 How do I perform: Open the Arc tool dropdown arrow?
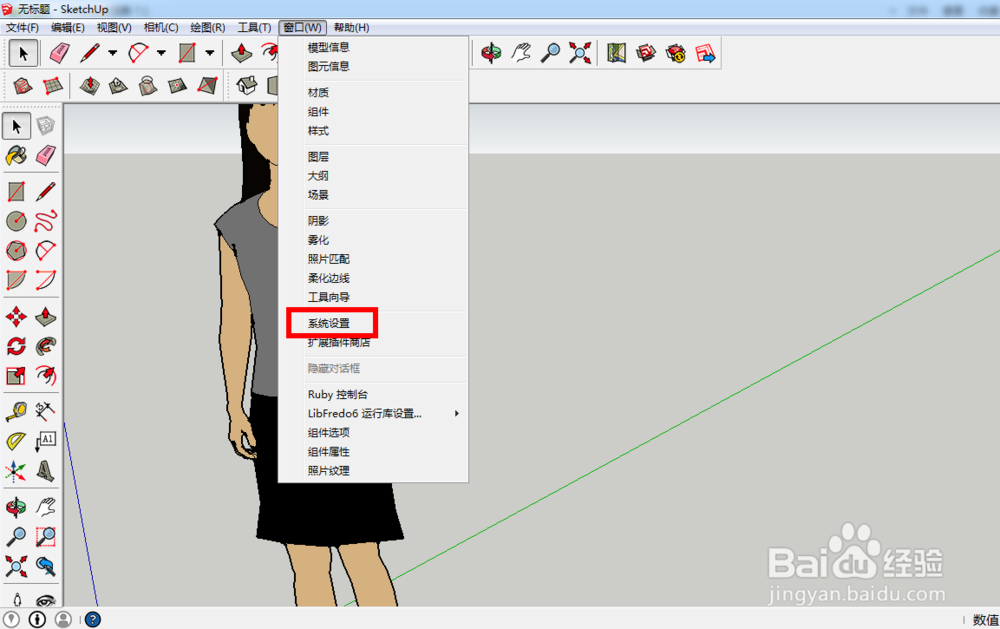coord(161,54)
